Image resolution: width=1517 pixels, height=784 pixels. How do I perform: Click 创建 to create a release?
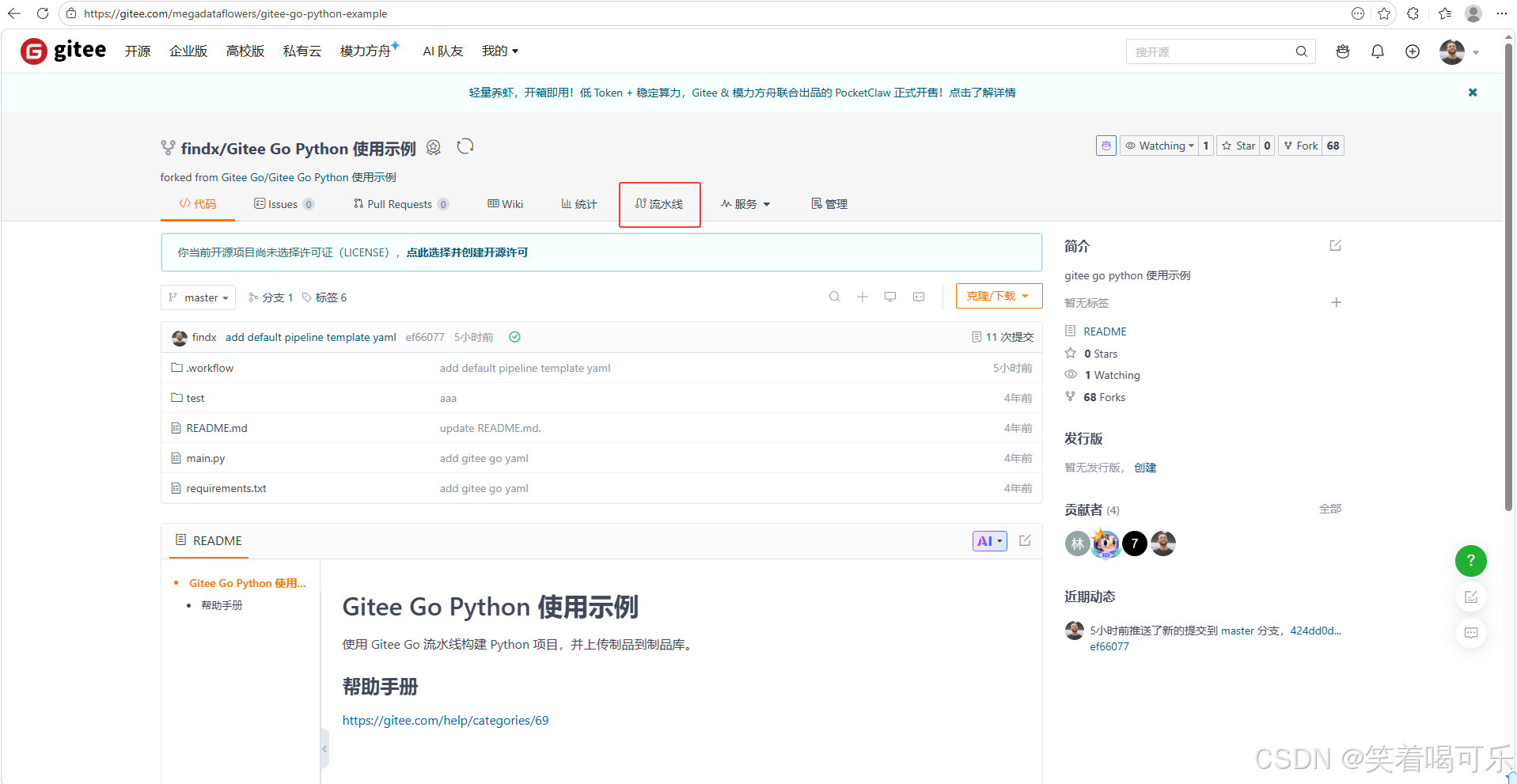click(1145, 468)
